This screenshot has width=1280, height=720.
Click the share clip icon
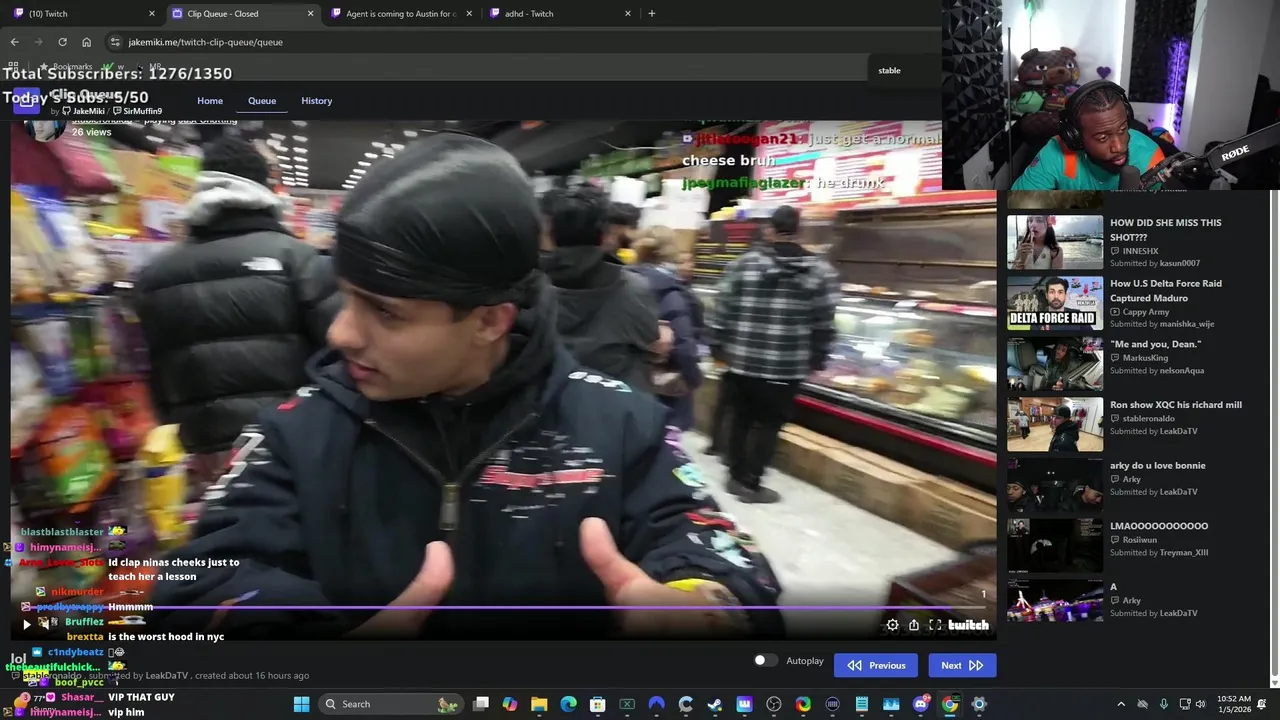[914, 625]
